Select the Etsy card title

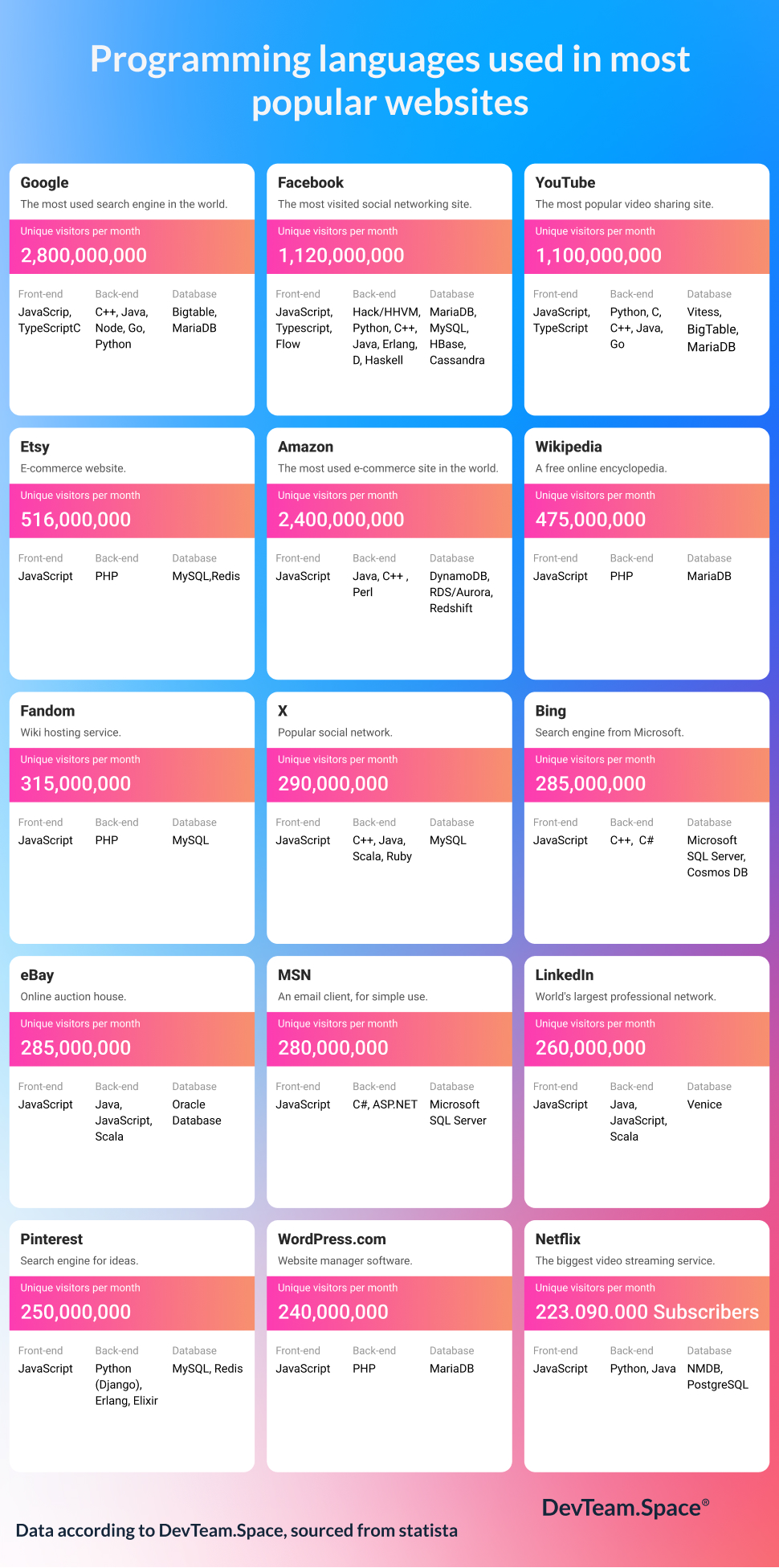(x=35, y=447)
